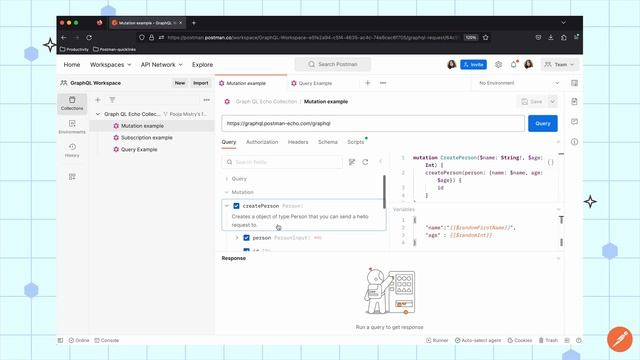This screenshot has width=640, height=360.
Task: Click the New button in workspace header
Action: point(180,83)
